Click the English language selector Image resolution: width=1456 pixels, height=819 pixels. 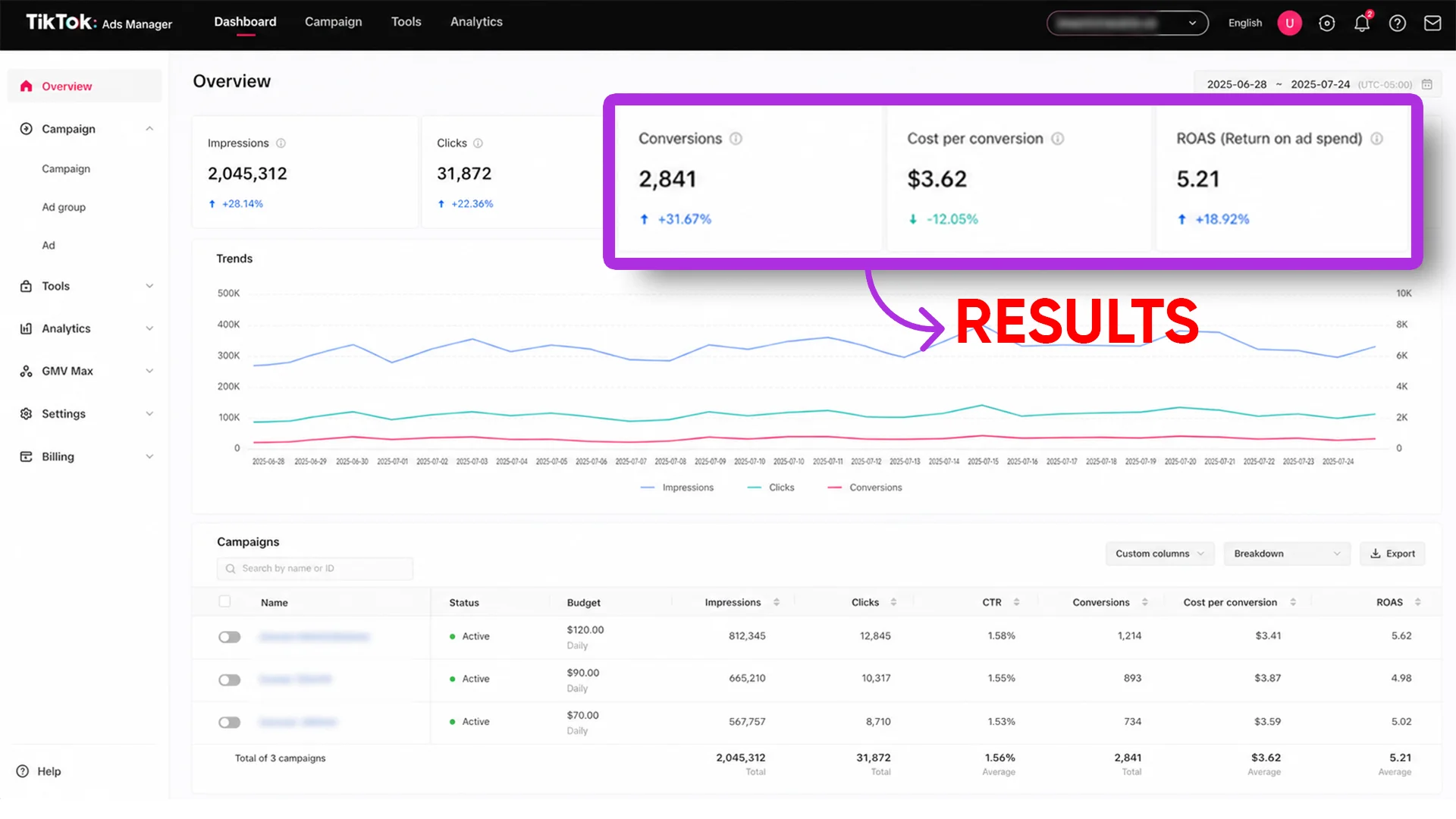(x=1245, y=23)
